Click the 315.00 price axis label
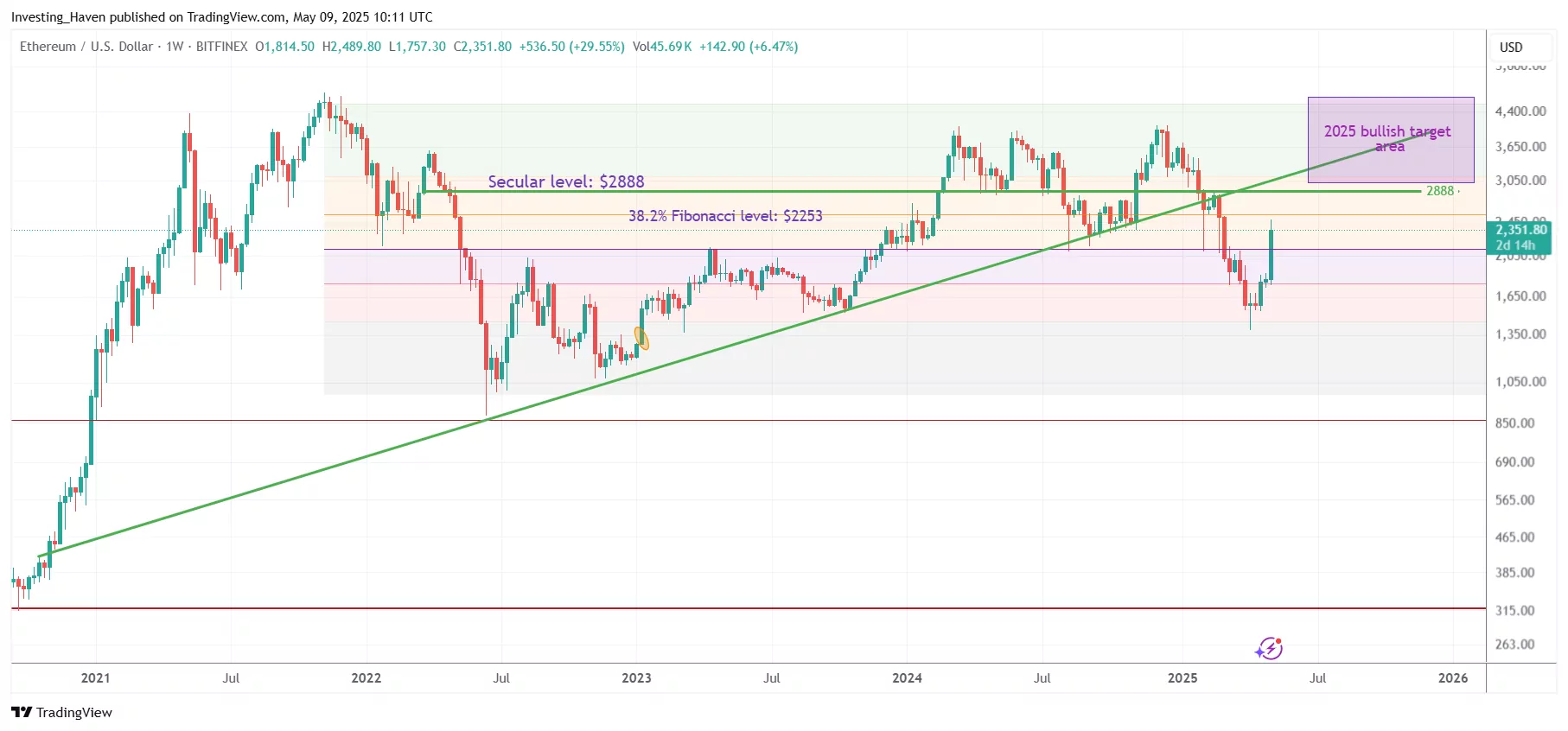The width and height of the screenshot is (1568, 731). [1514, 611]
